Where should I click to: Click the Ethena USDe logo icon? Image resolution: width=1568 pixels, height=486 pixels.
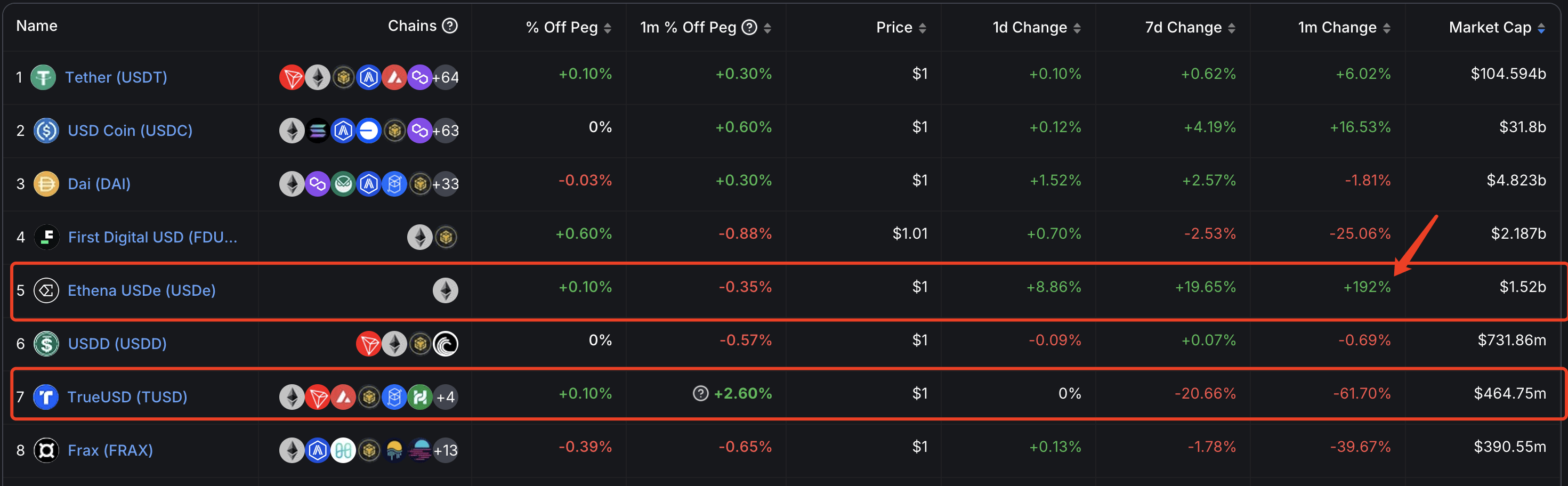(46, 291)
